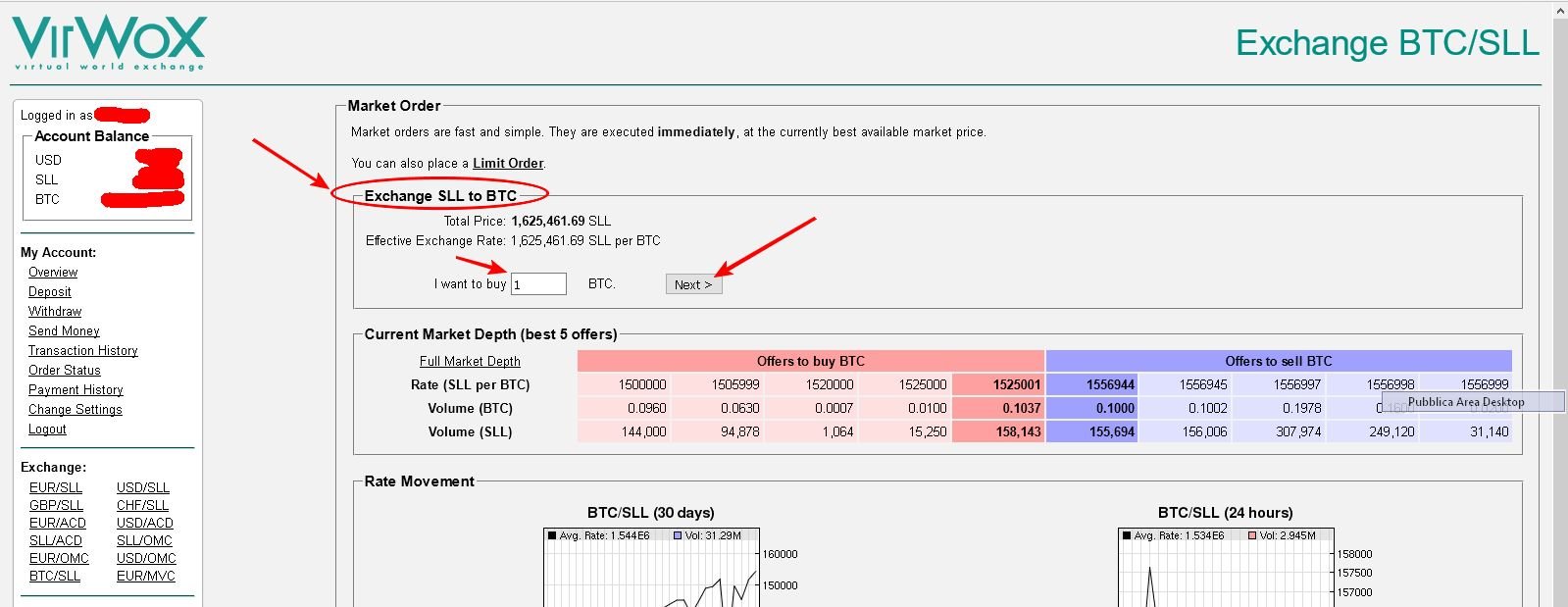Follow the Limit Order link

click(x=508, y=164)
